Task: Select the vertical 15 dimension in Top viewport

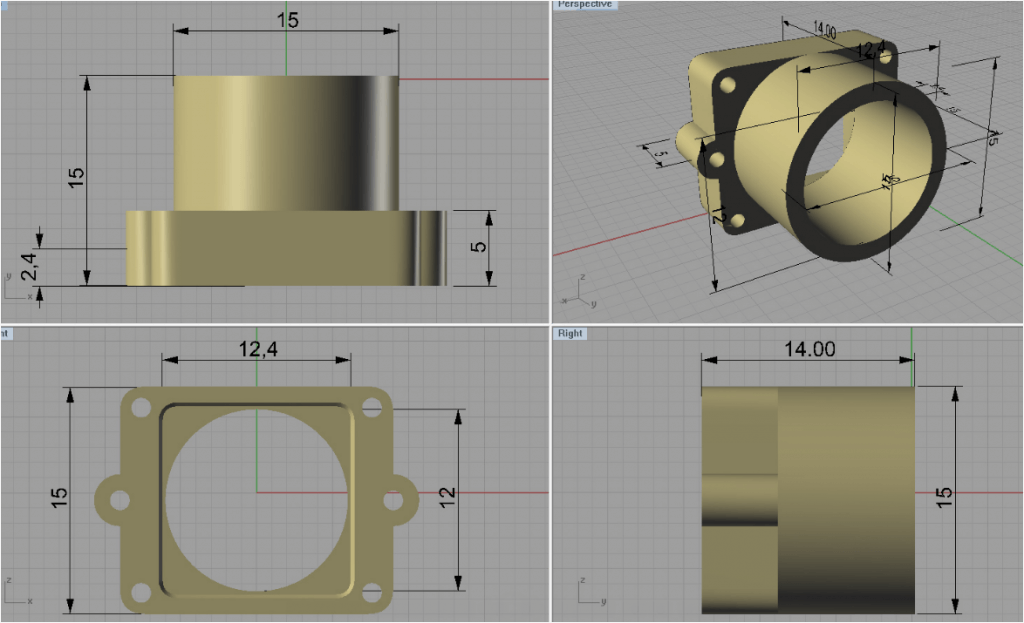Action: click(76, 178)
